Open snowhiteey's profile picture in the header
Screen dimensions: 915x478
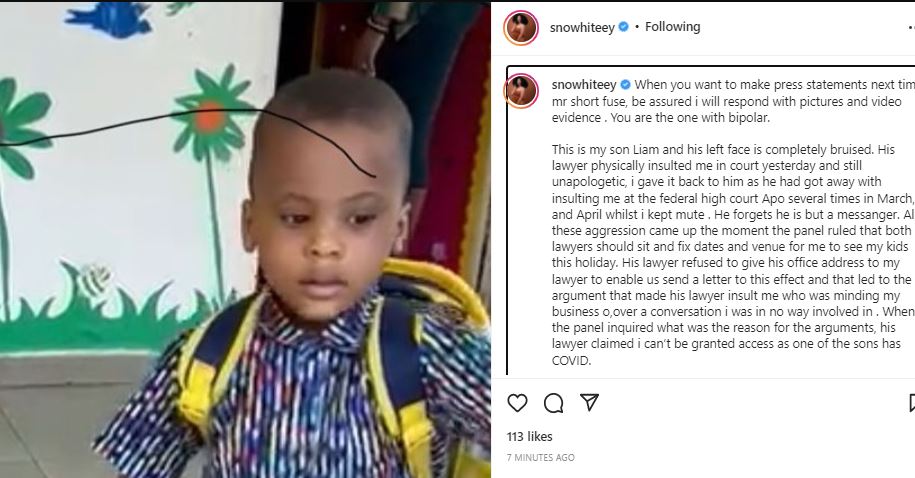(521, 27)
